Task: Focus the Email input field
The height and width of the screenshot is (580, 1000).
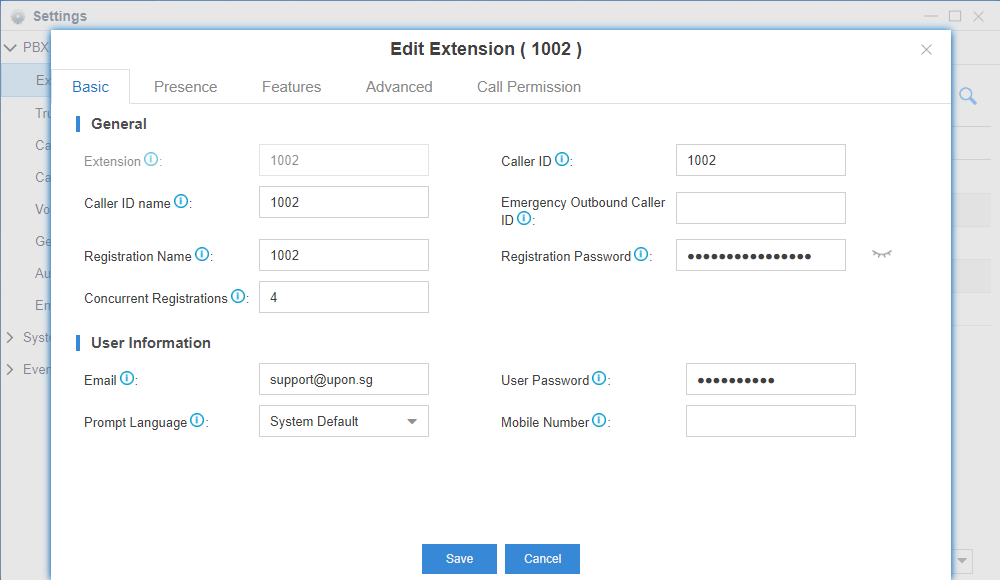Action: (x=343, y=379)
